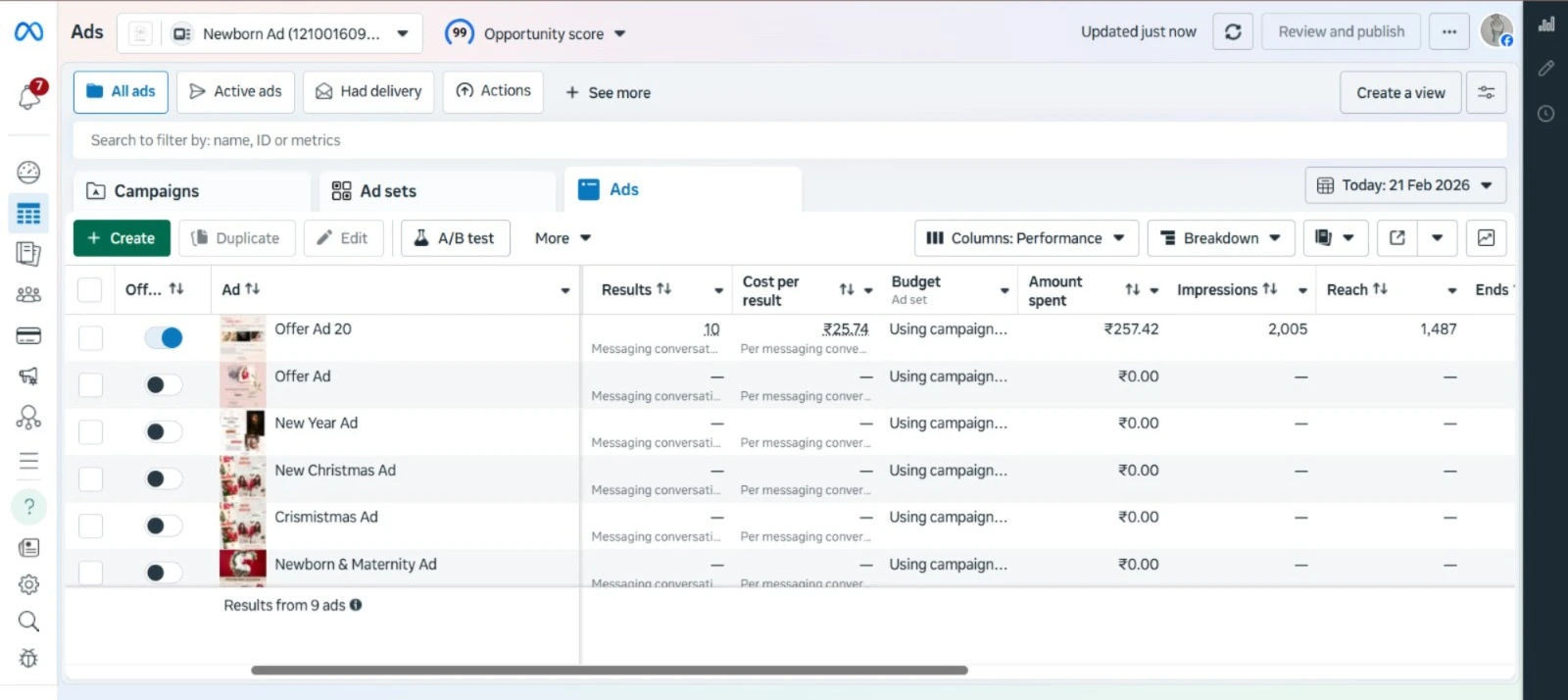
Task: Select the Had delivery filter tab
Action: pyautogui.click(x=368, y=91)
